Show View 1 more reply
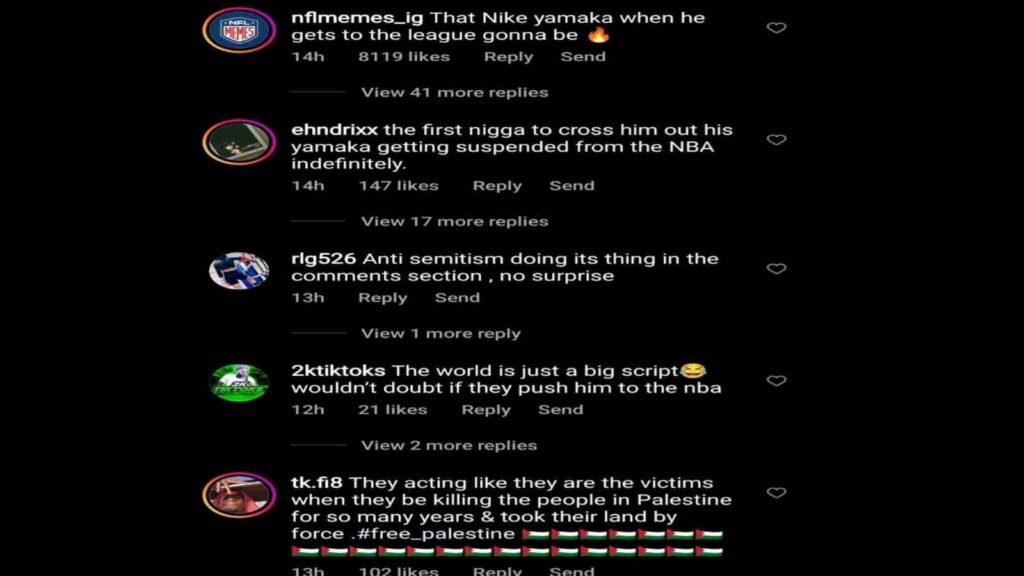 pos(441,333)
